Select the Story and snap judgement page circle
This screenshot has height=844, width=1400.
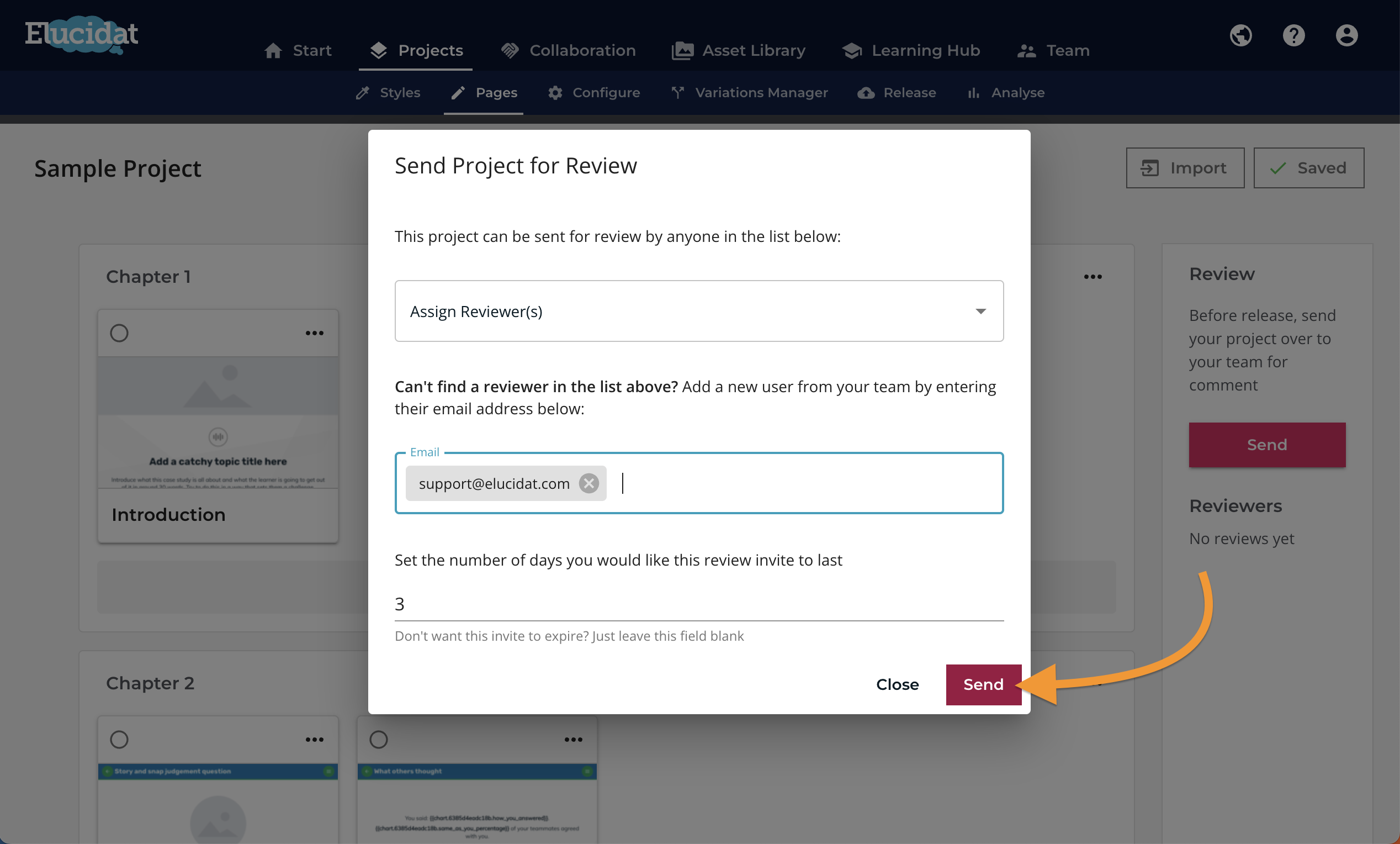click(x=119, y=739)
